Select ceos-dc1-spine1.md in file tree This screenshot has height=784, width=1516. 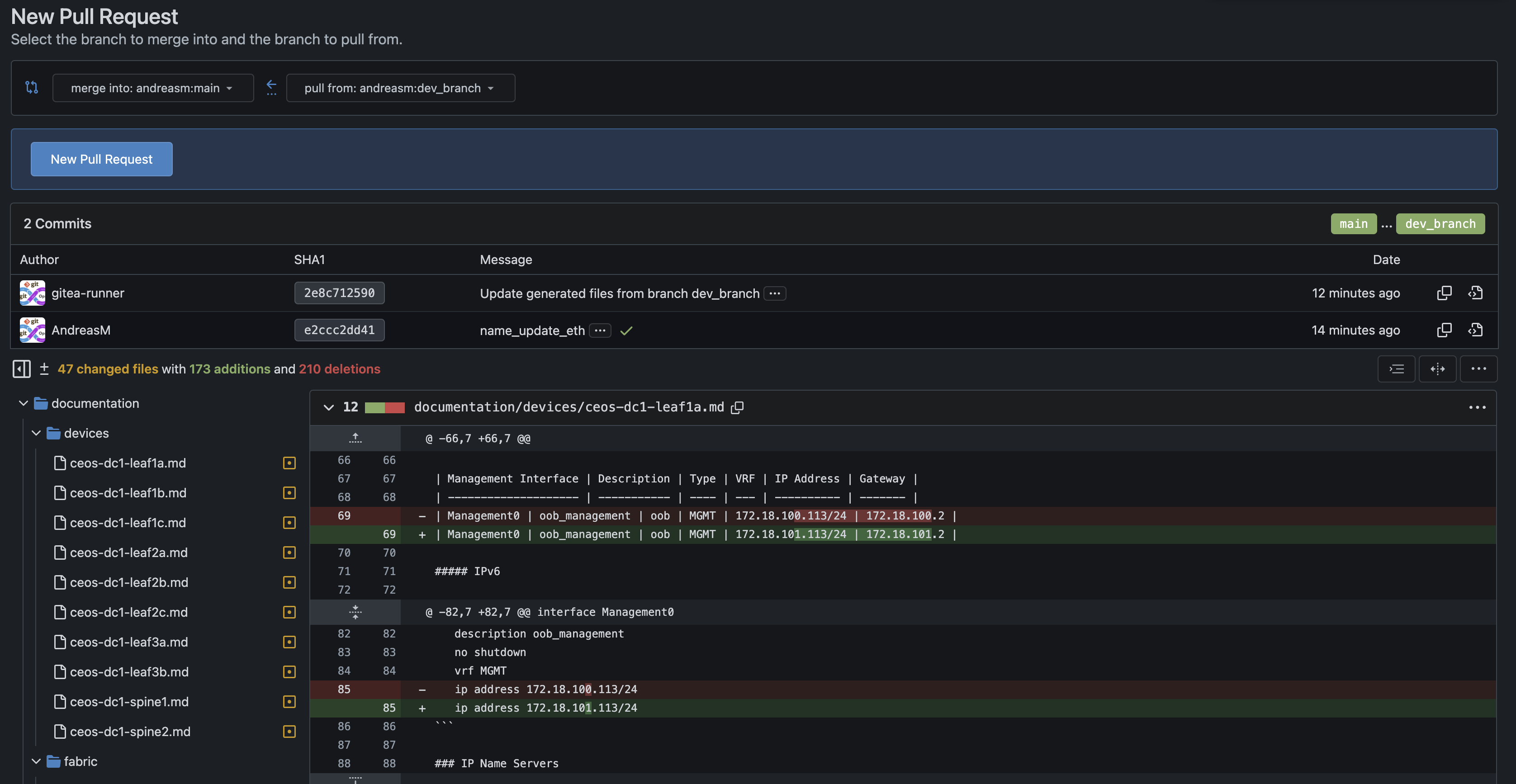[x=129, y=702]
